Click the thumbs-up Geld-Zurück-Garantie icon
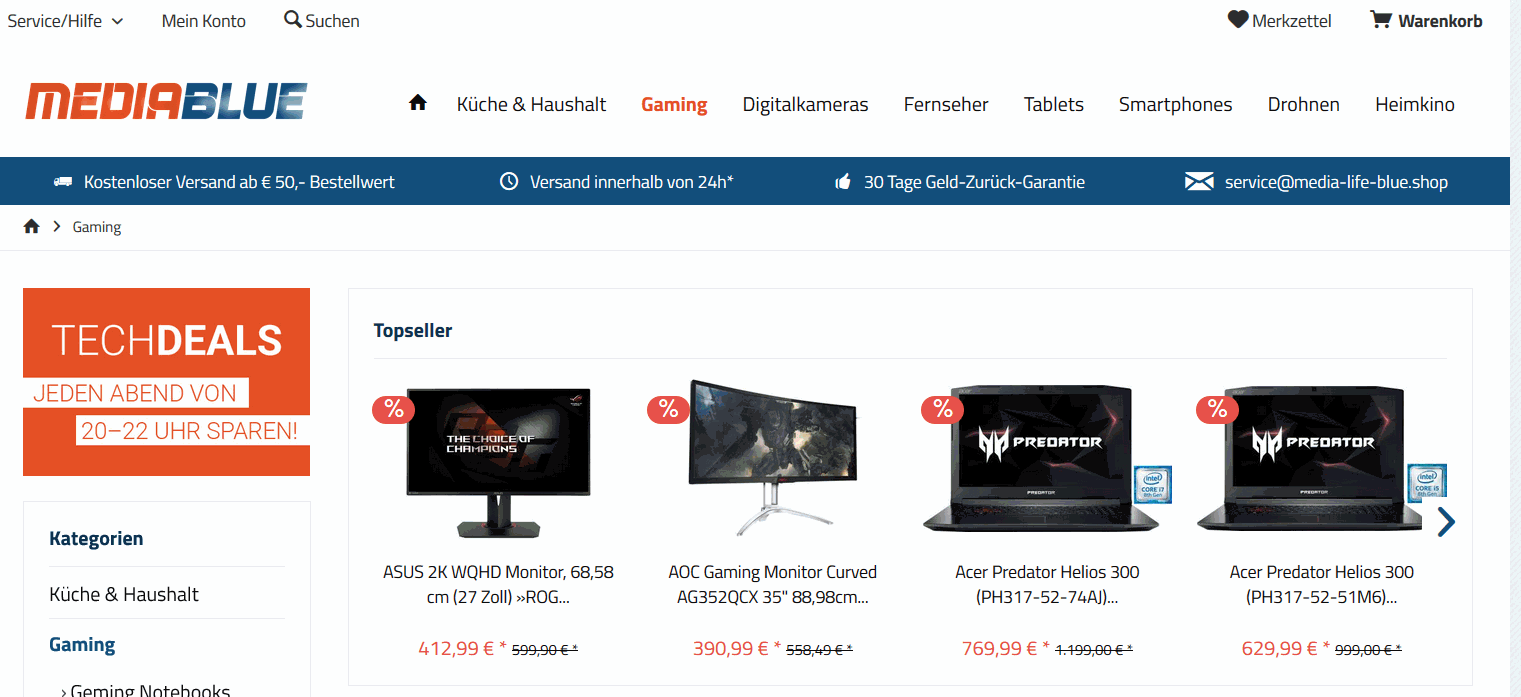Screen dimensions: 1521x697 tap(842, 182)
